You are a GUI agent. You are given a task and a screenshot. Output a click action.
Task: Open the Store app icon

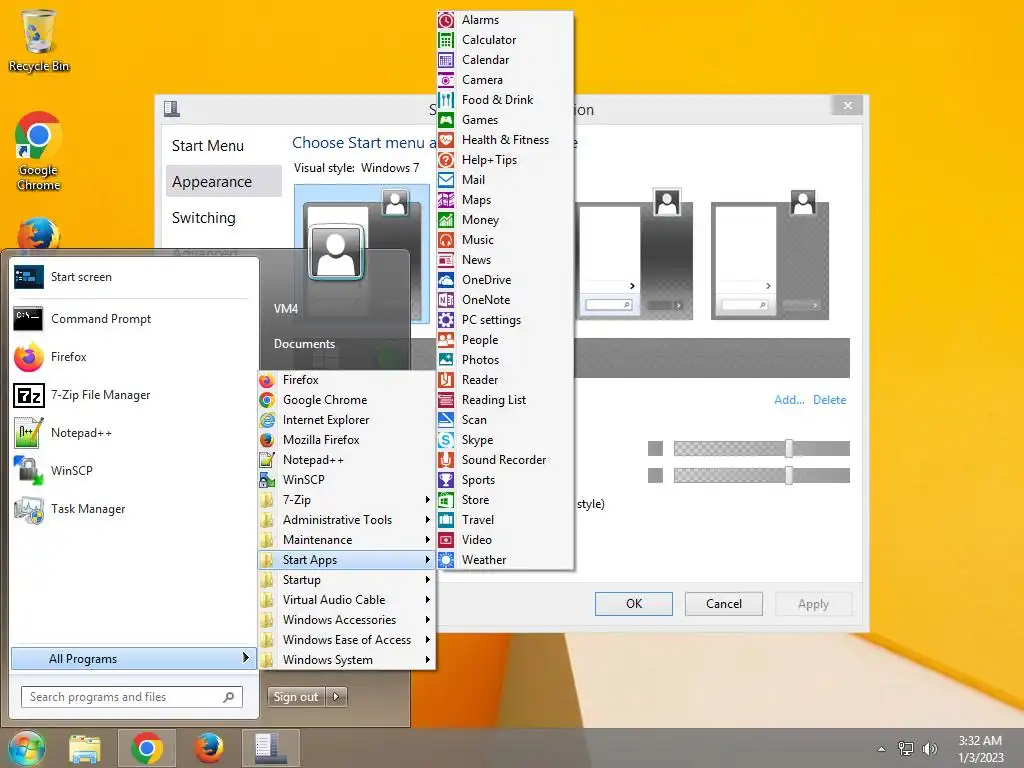tap(445, 500)
